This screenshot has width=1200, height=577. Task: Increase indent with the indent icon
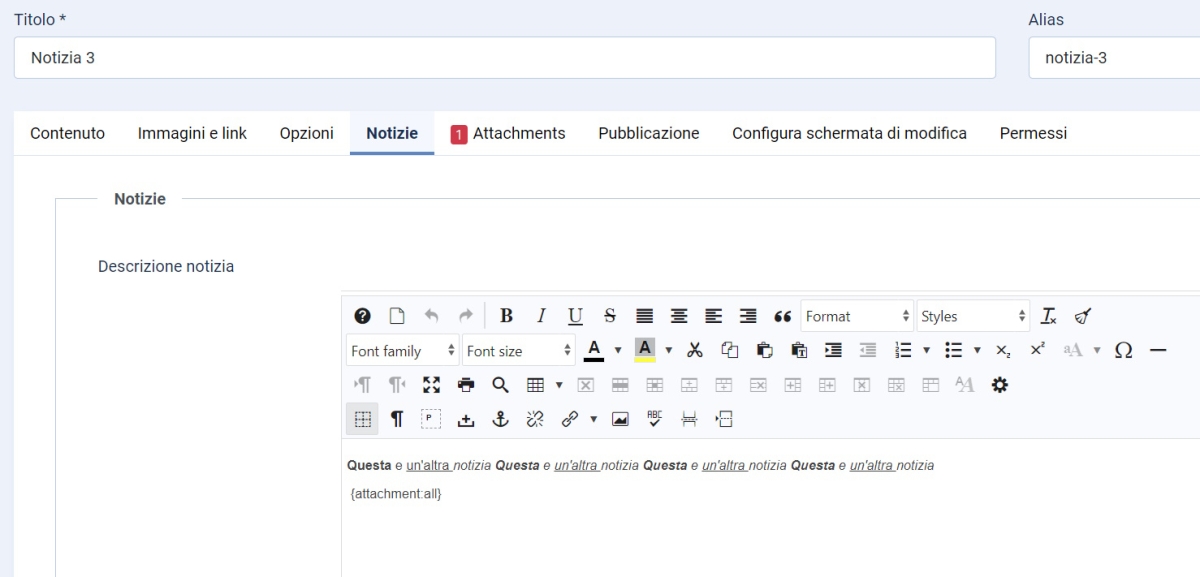[833, 350]
